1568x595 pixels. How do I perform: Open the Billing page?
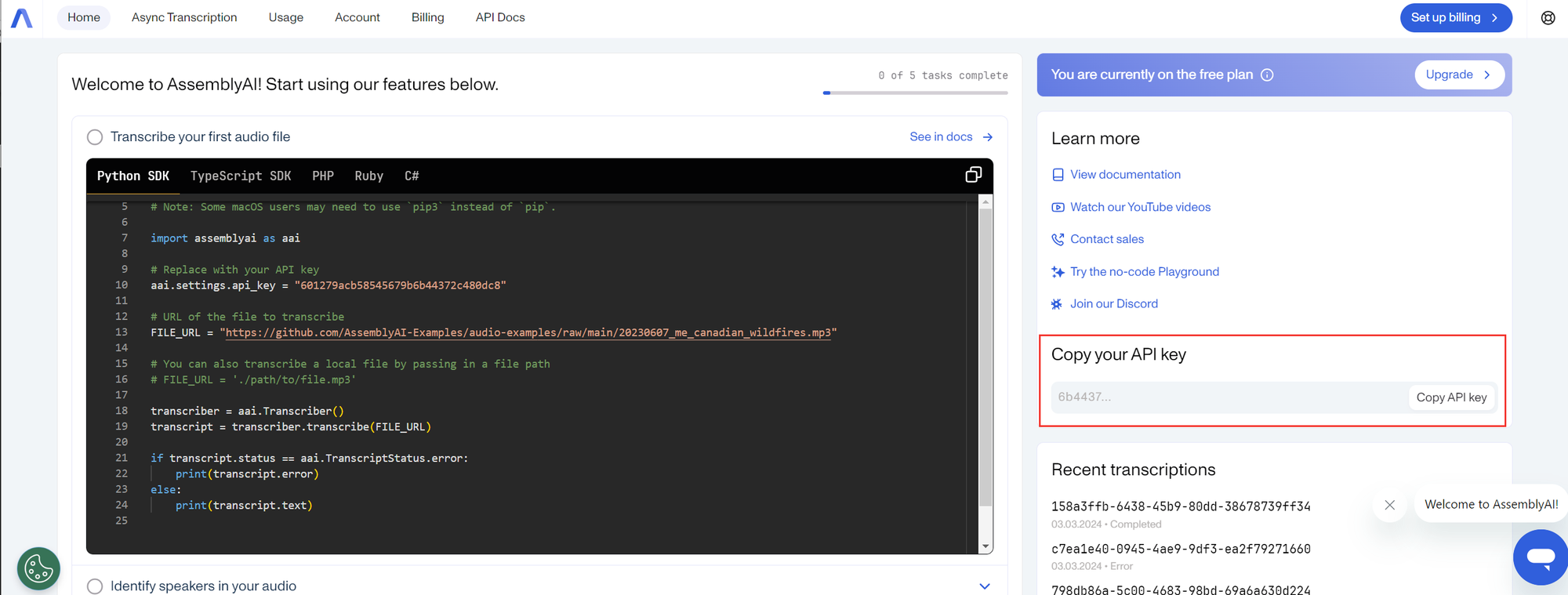(x=428, y=17)
